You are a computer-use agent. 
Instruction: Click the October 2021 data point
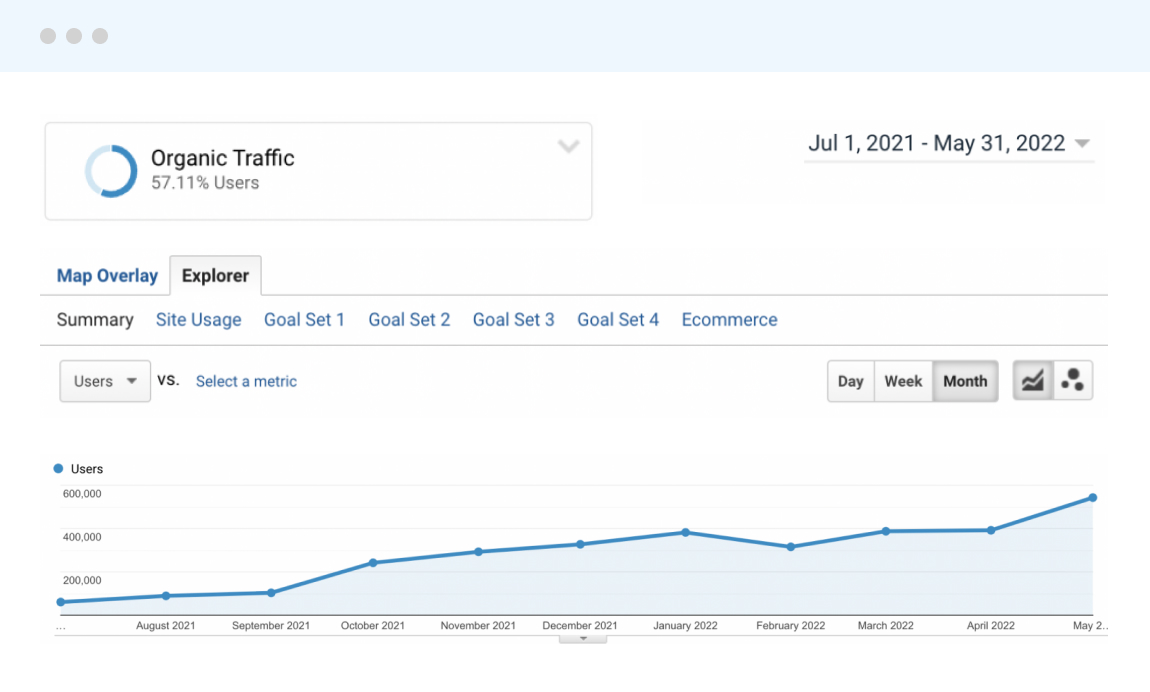coord(373,563)
